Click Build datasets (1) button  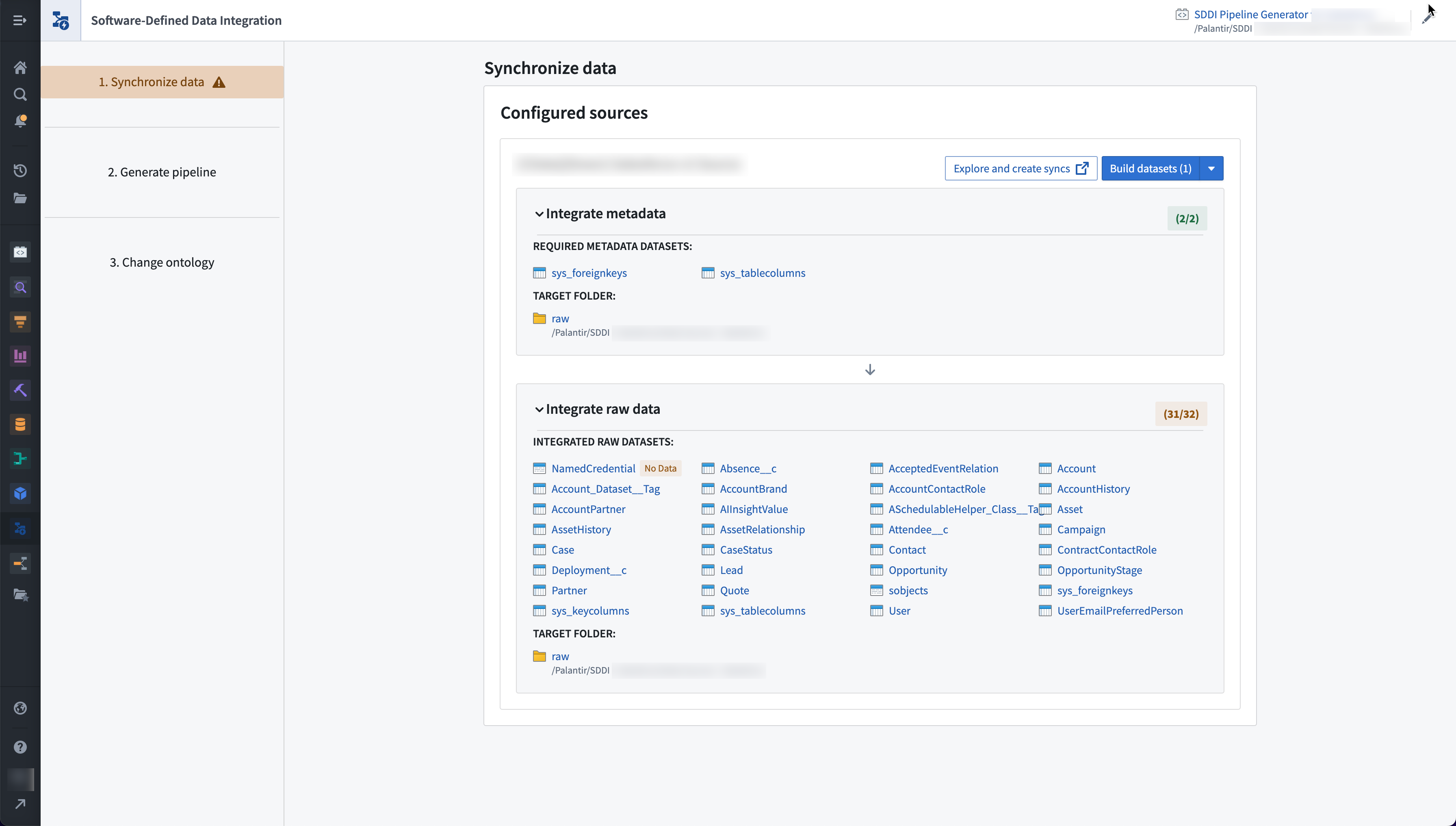(1150, 168)
